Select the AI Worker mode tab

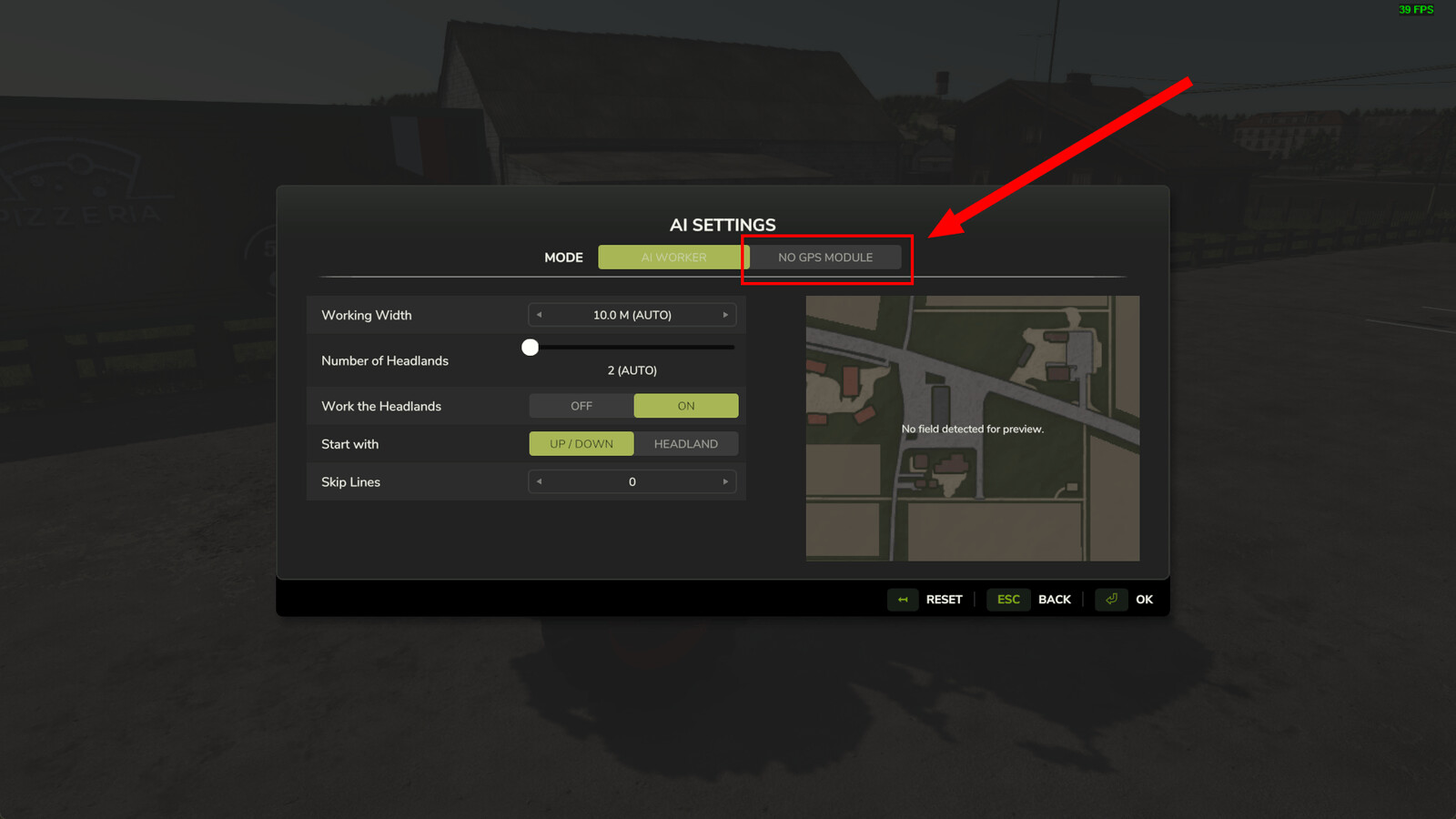[673, 258]
